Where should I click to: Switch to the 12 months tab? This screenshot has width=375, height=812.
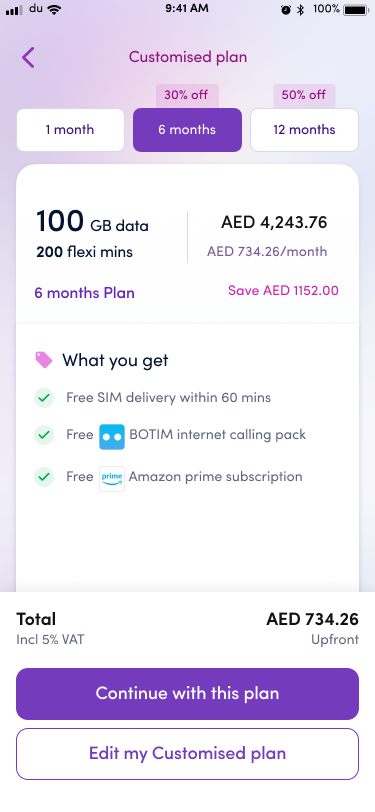(305, 130)
